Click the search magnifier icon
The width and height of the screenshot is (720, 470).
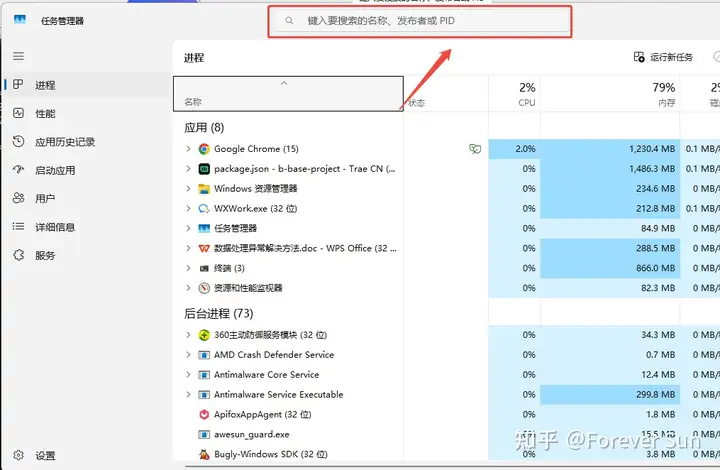point(289,21)
